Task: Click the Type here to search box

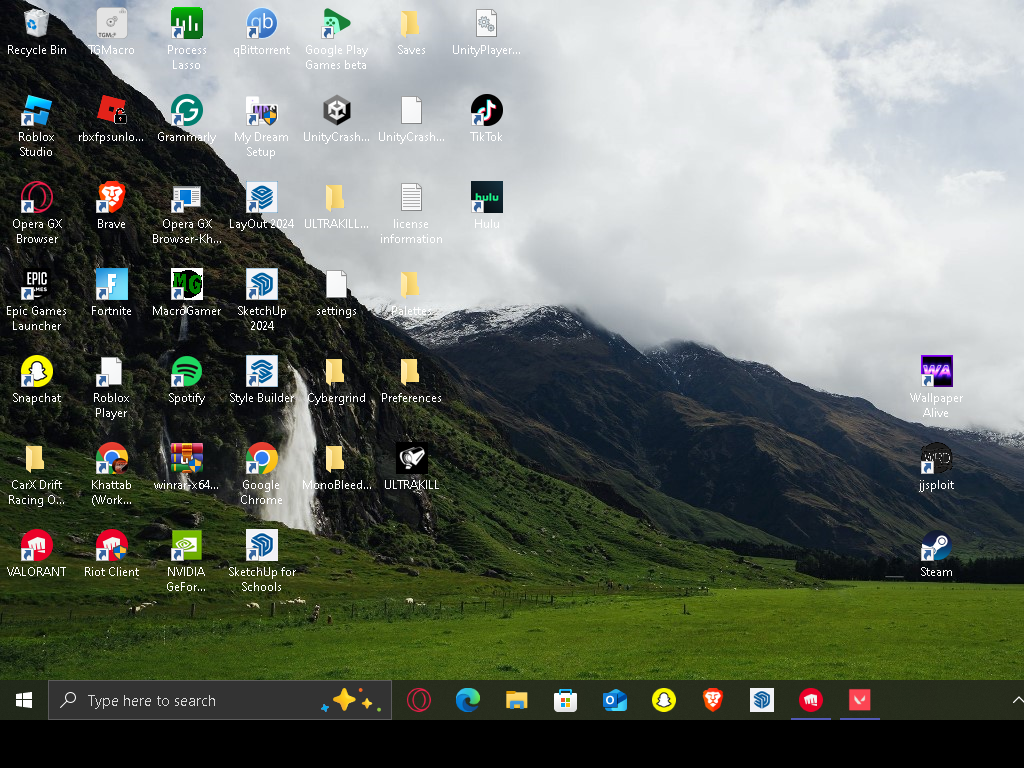Action: point(220,700)
